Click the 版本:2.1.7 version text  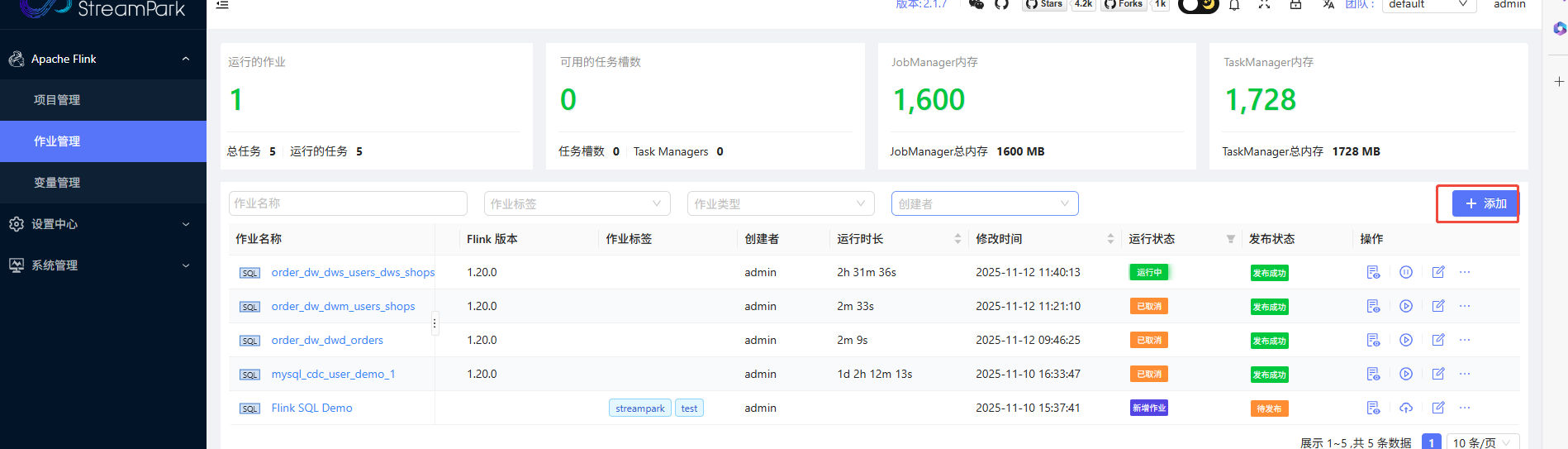921,4
